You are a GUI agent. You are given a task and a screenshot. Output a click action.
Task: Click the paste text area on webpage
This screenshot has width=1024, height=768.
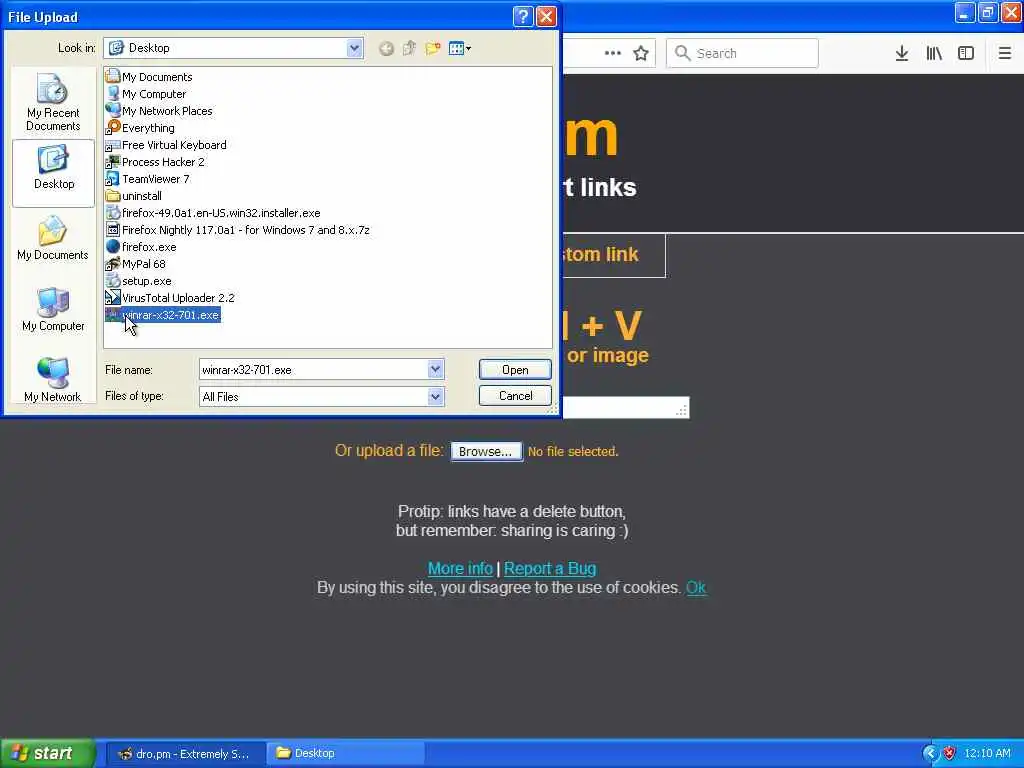[626, 407]
